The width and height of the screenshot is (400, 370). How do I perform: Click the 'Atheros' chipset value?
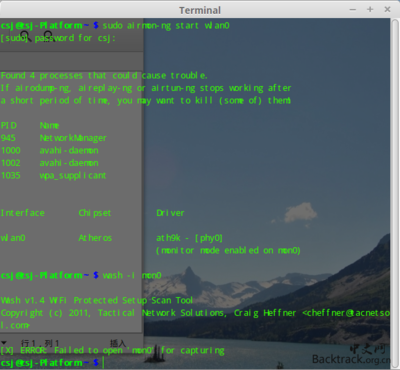pos(95,238)
